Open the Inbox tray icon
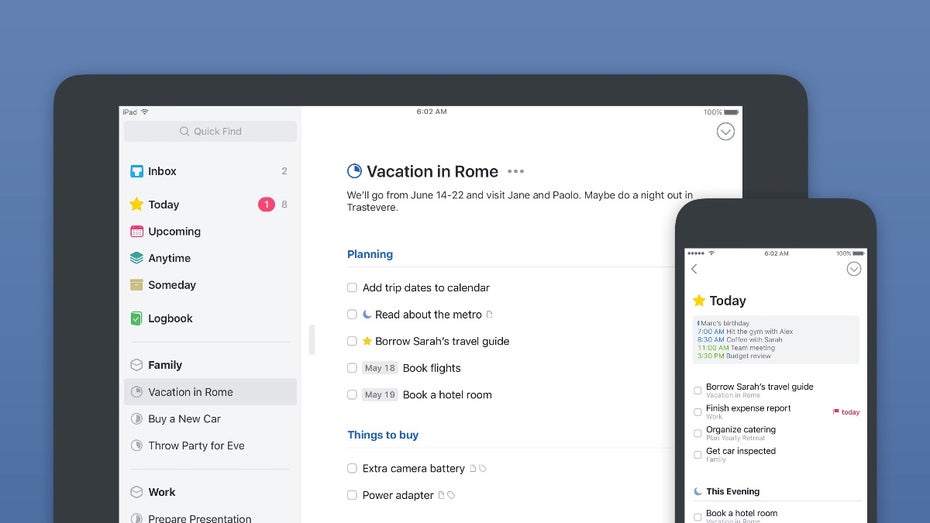Viewport: 930px width, 523px height. [x=136, y=171]
